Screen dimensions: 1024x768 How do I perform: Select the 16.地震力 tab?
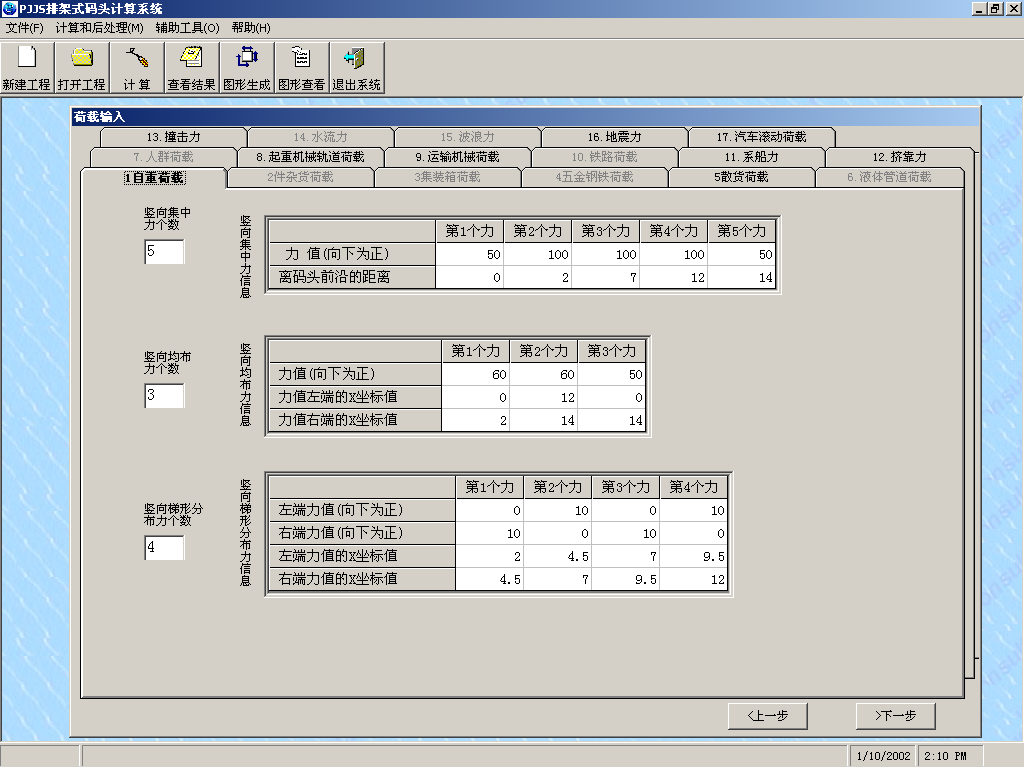point(614,137)
